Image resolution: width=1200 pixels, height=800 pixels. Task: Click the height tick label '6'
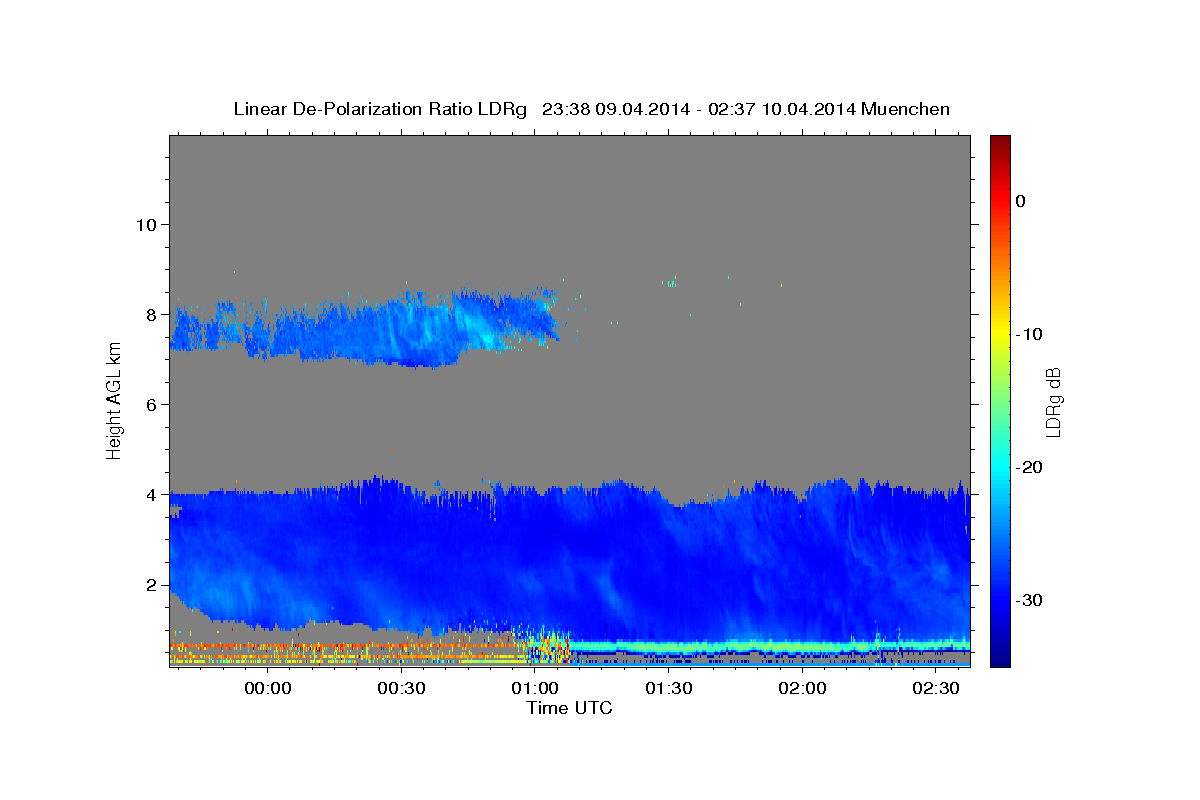tap(151, 404)
